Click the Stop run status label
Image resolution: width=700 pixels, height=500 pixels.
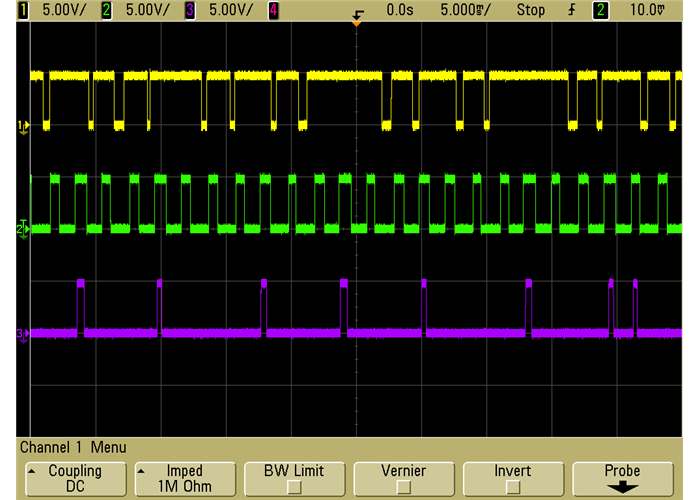click(530, 10)
